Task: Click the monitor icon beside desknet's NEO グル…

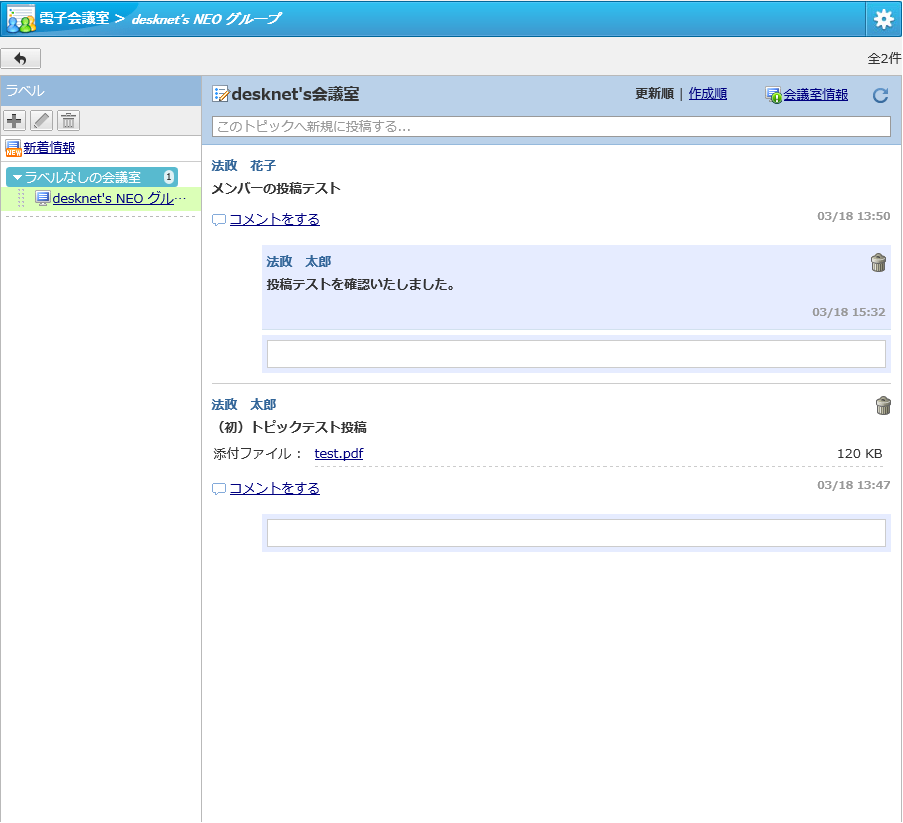Action: [x=43, y=198]
